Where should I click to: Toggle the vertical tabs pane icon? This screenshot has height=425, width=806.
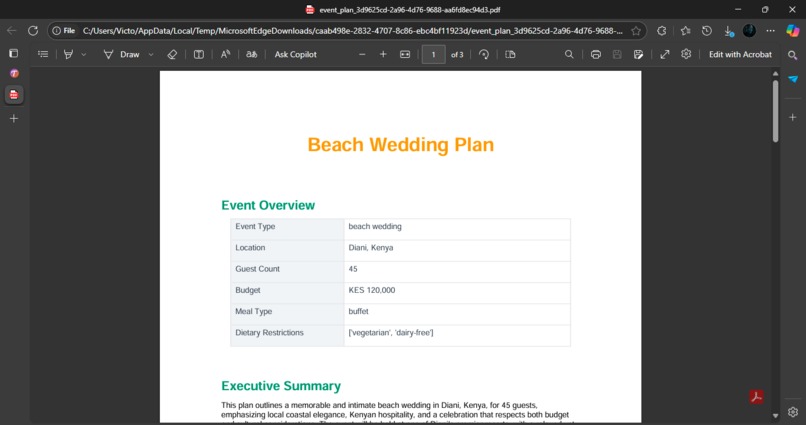coord(14,53)
